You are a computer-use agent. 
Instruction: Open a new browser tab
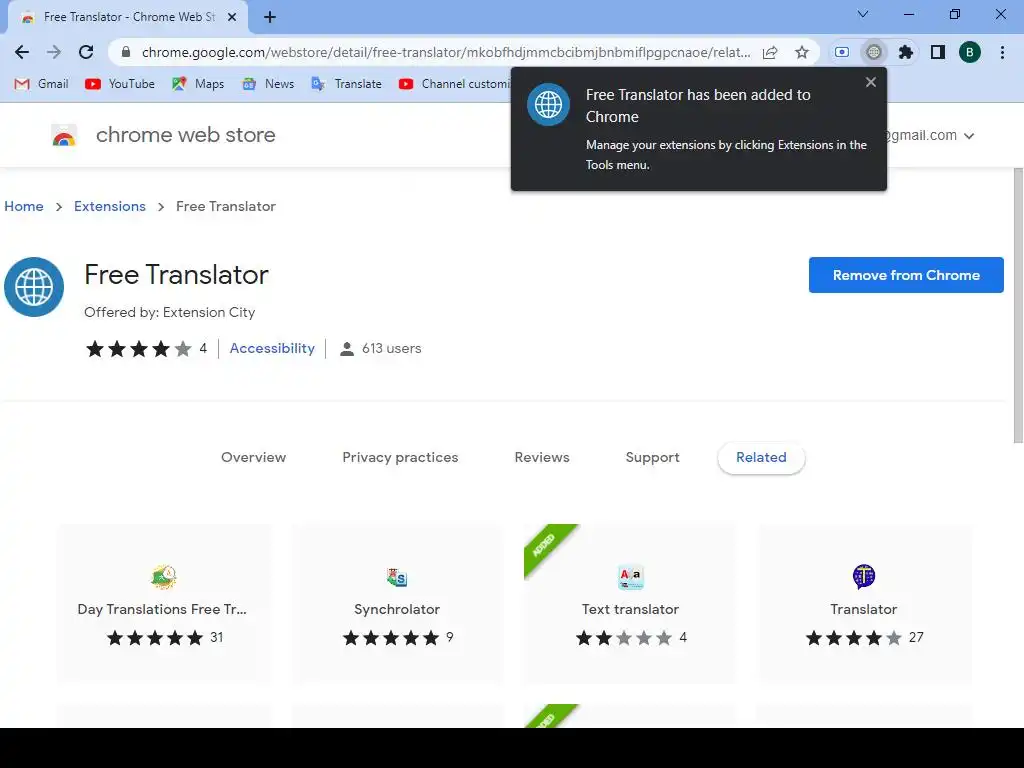point(270,18)
